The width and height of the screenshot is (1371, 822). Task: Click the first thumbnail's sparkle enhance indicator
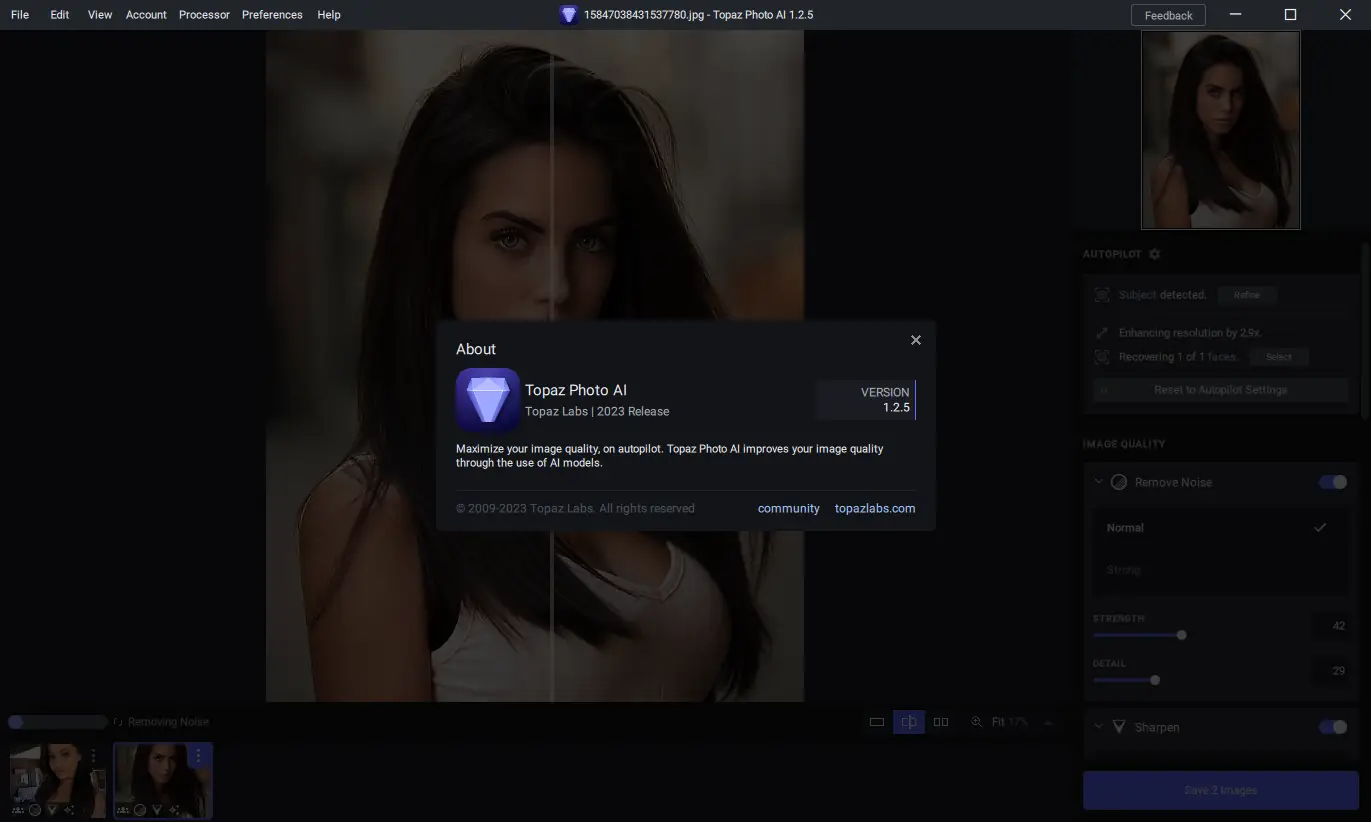click(70, 810)
